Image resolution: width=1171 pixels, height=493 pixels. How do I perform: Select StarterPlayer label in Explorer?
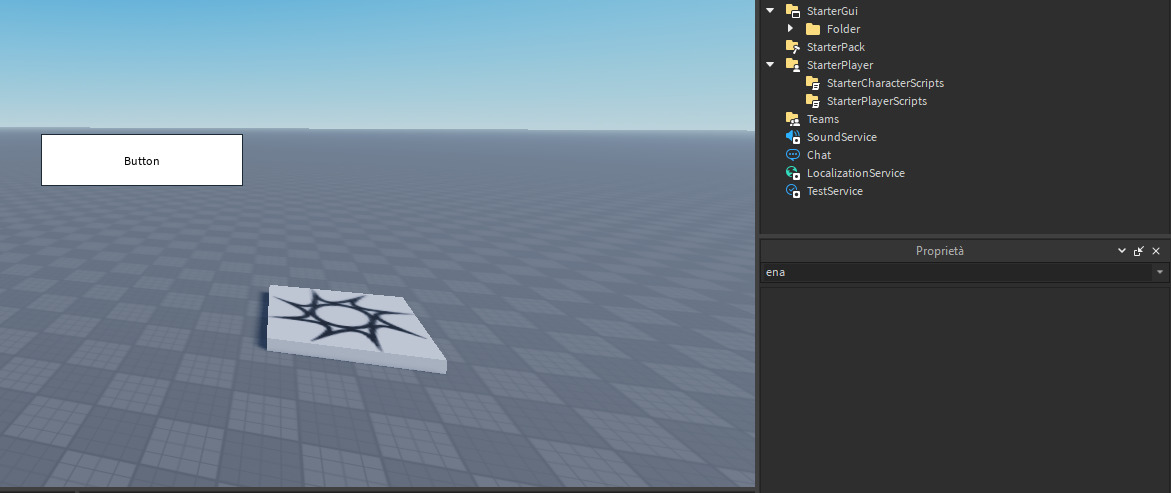839,65
